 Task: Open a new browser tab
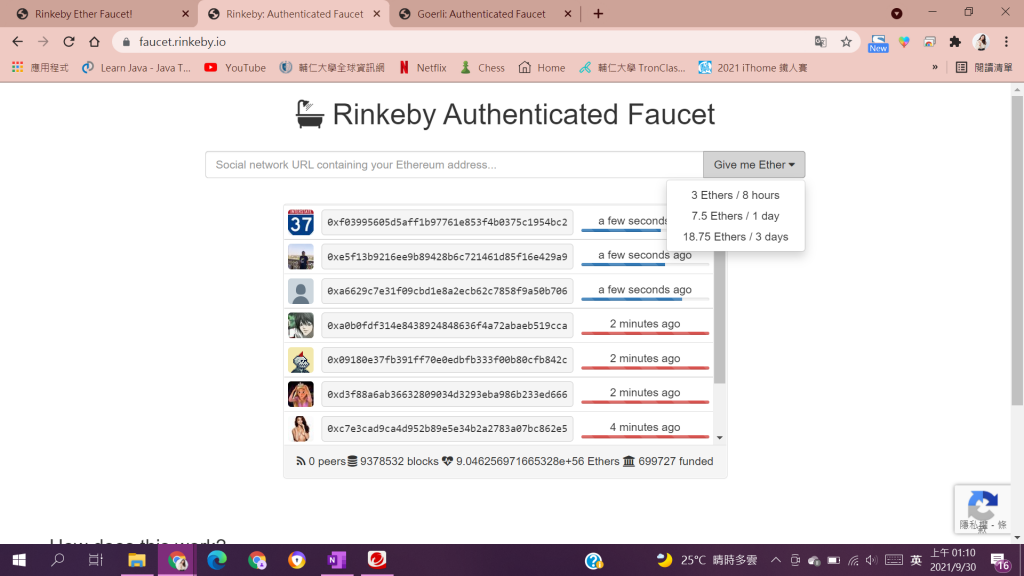tap(598, 14)
